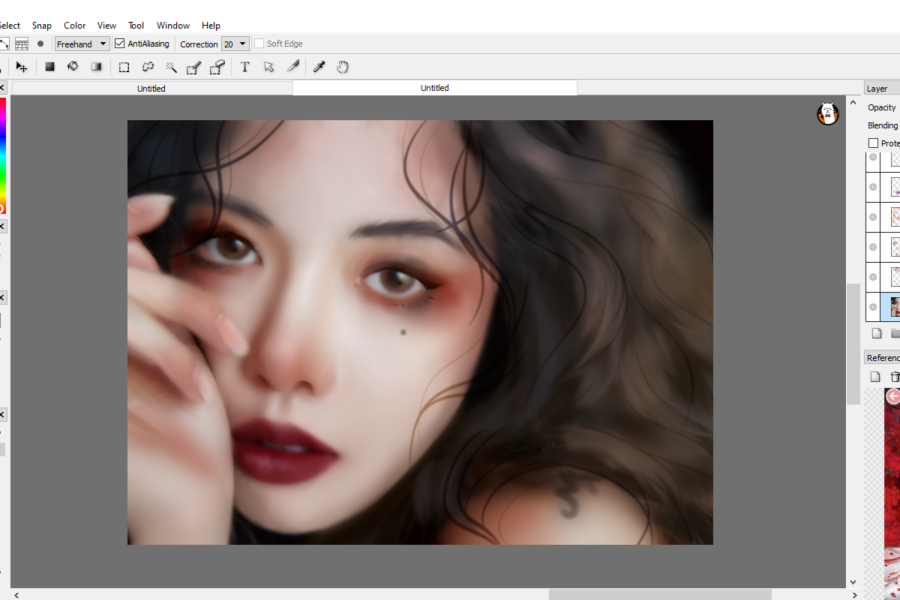This screenshot has height=600, width=900.
Task: Select the Operation cursor tool
Action: [269, 67]
